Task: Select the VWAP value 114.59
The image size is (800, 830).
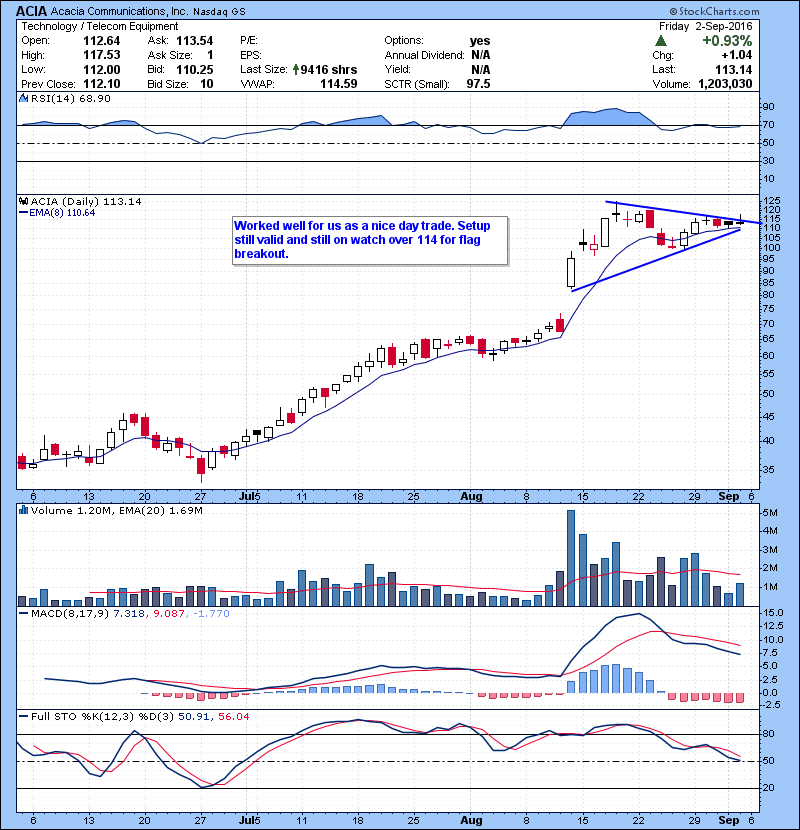Action: point(339,84)
